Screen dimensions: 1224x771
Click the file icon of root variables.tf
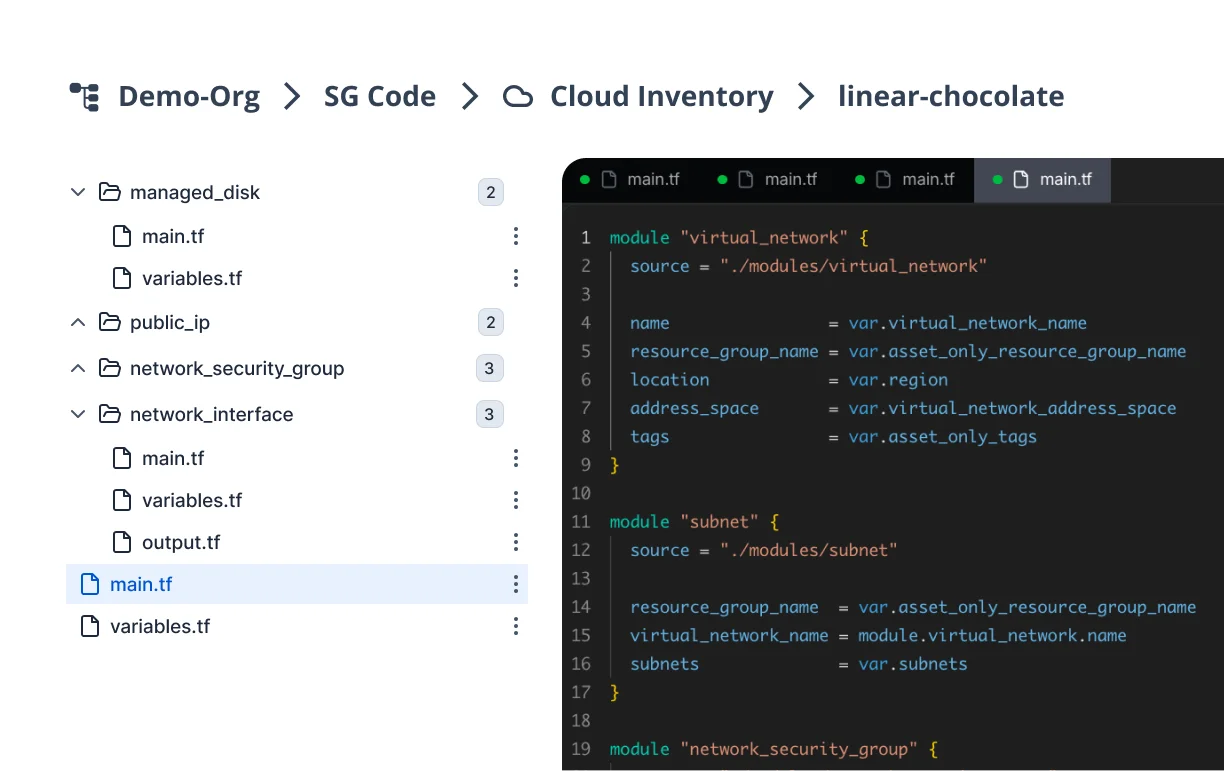(90, 627)
